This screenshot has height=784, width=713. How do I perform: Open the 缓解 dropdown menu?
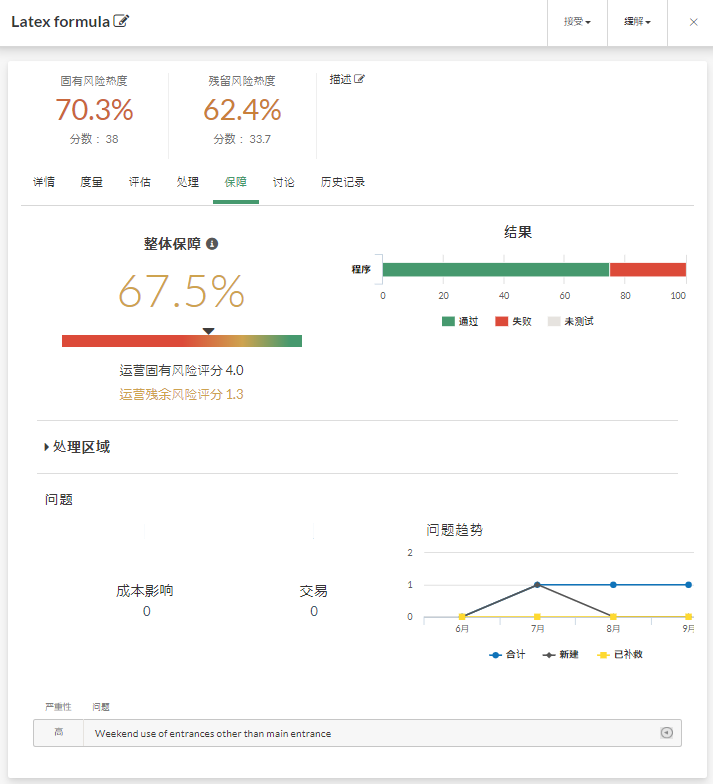click(x=637, y=22)
